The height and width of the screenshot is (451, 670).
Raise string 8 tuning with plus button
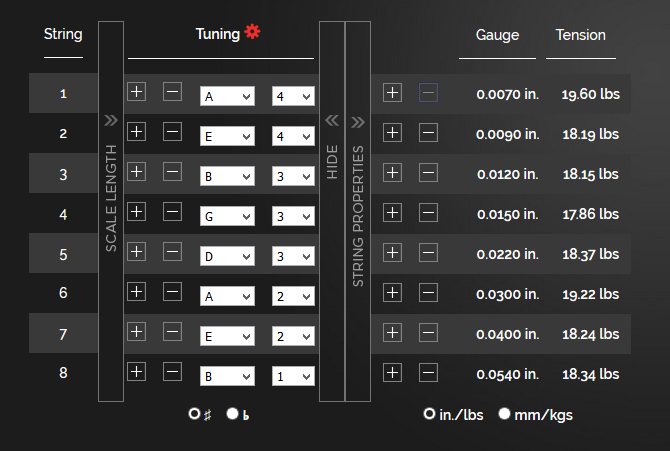coord(137,371)
